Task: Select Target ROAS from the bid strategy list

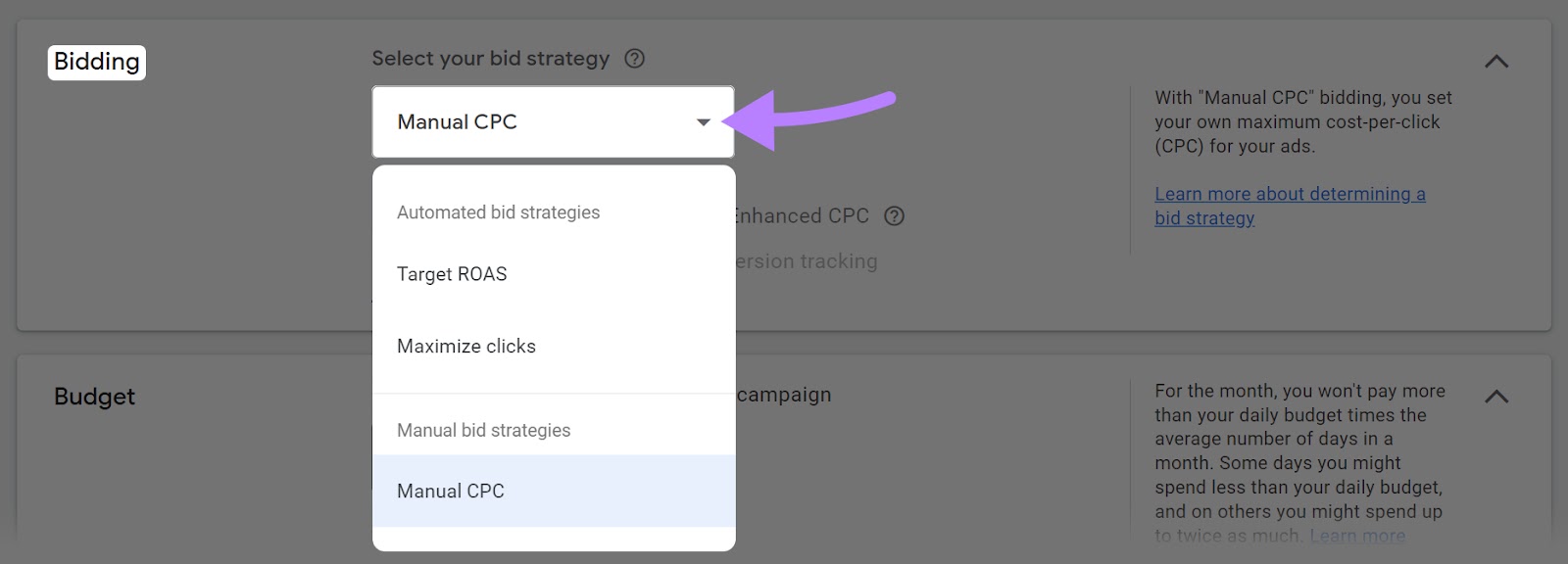Action: pyautogui.click(x=451, y=274)
